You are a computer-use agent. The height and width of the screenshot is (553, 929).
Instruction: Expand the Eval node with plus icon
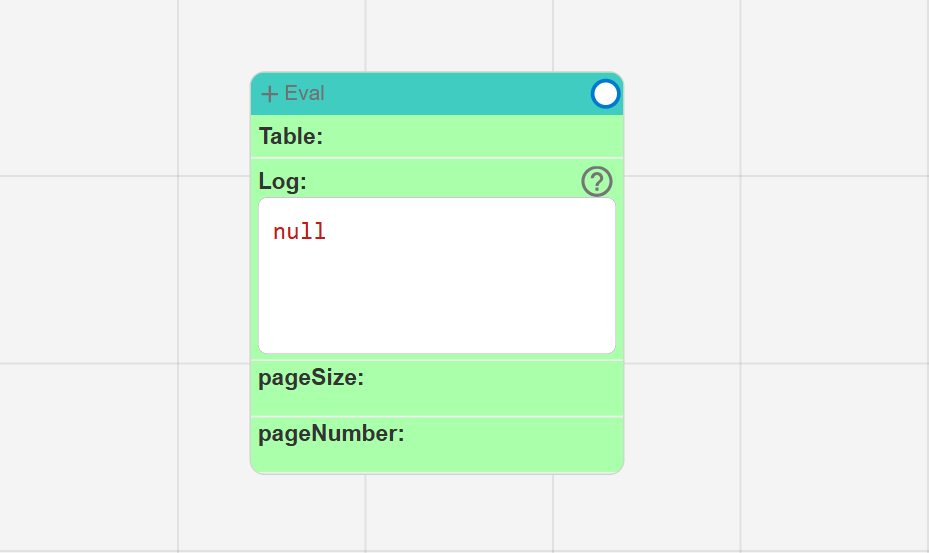[270, 94]
